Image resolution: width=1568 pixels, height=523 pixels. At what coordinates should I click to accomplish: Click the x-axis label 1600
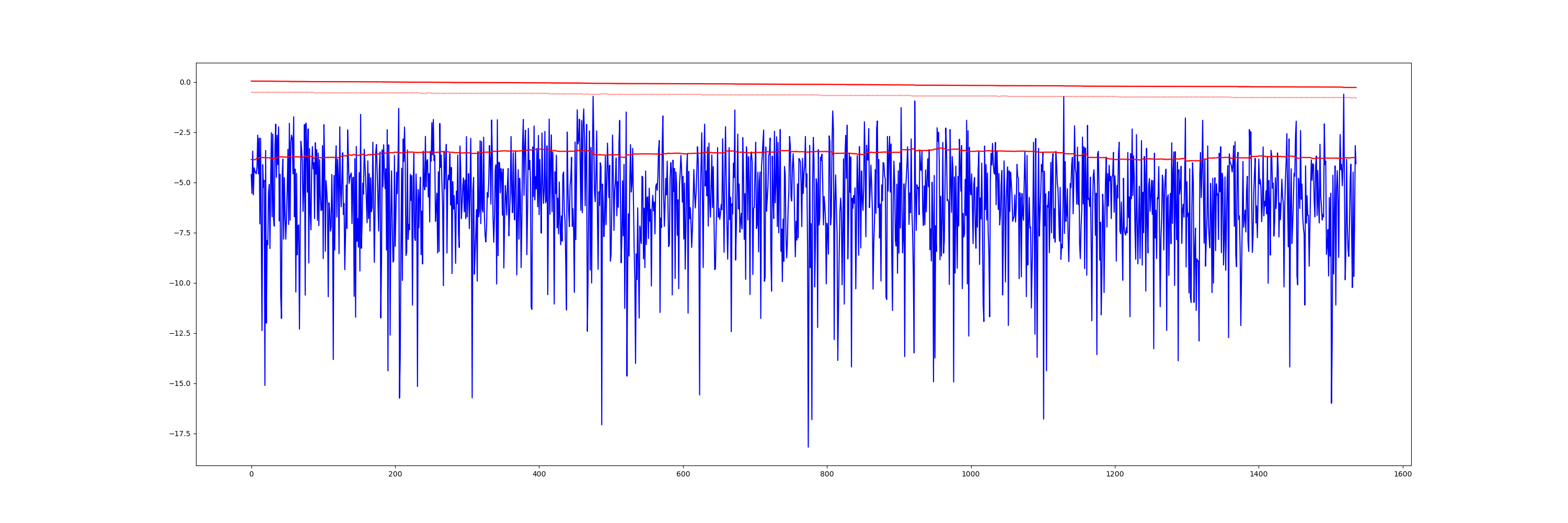(1403, 474)
